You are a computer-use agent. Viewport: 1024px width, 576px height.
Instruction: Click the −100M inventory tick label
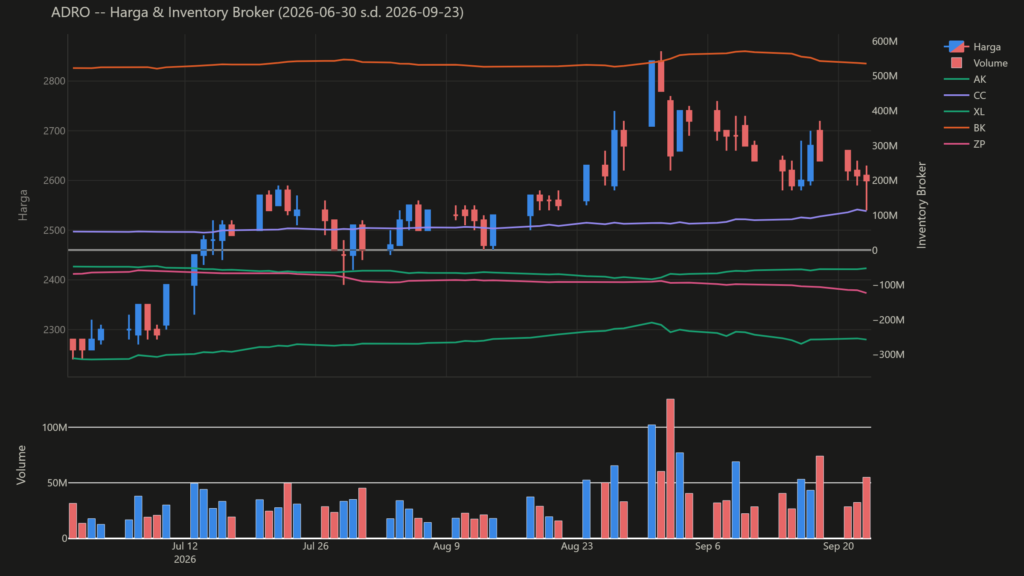coord(888,285)
